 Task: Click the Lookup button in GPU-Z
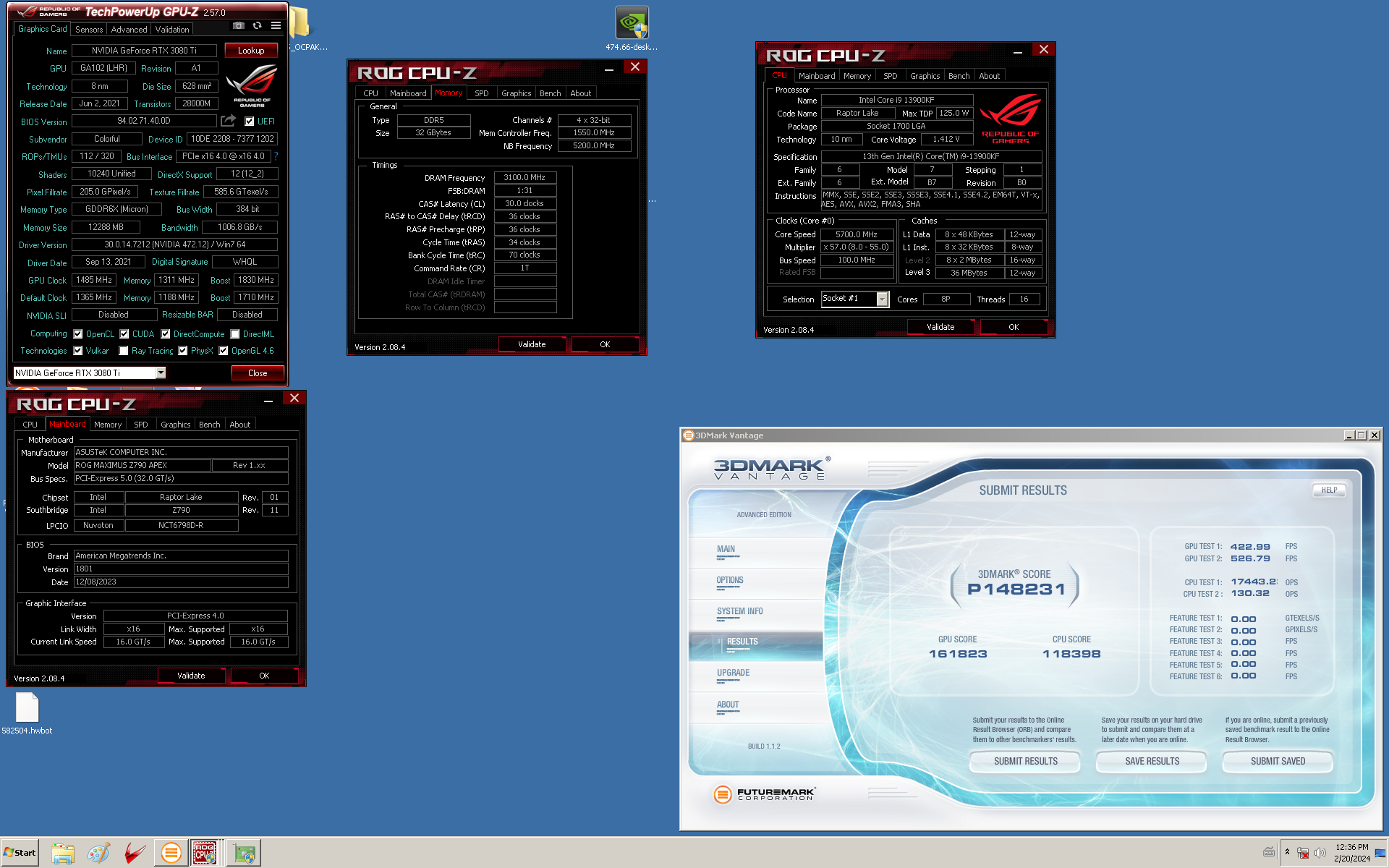251,51
